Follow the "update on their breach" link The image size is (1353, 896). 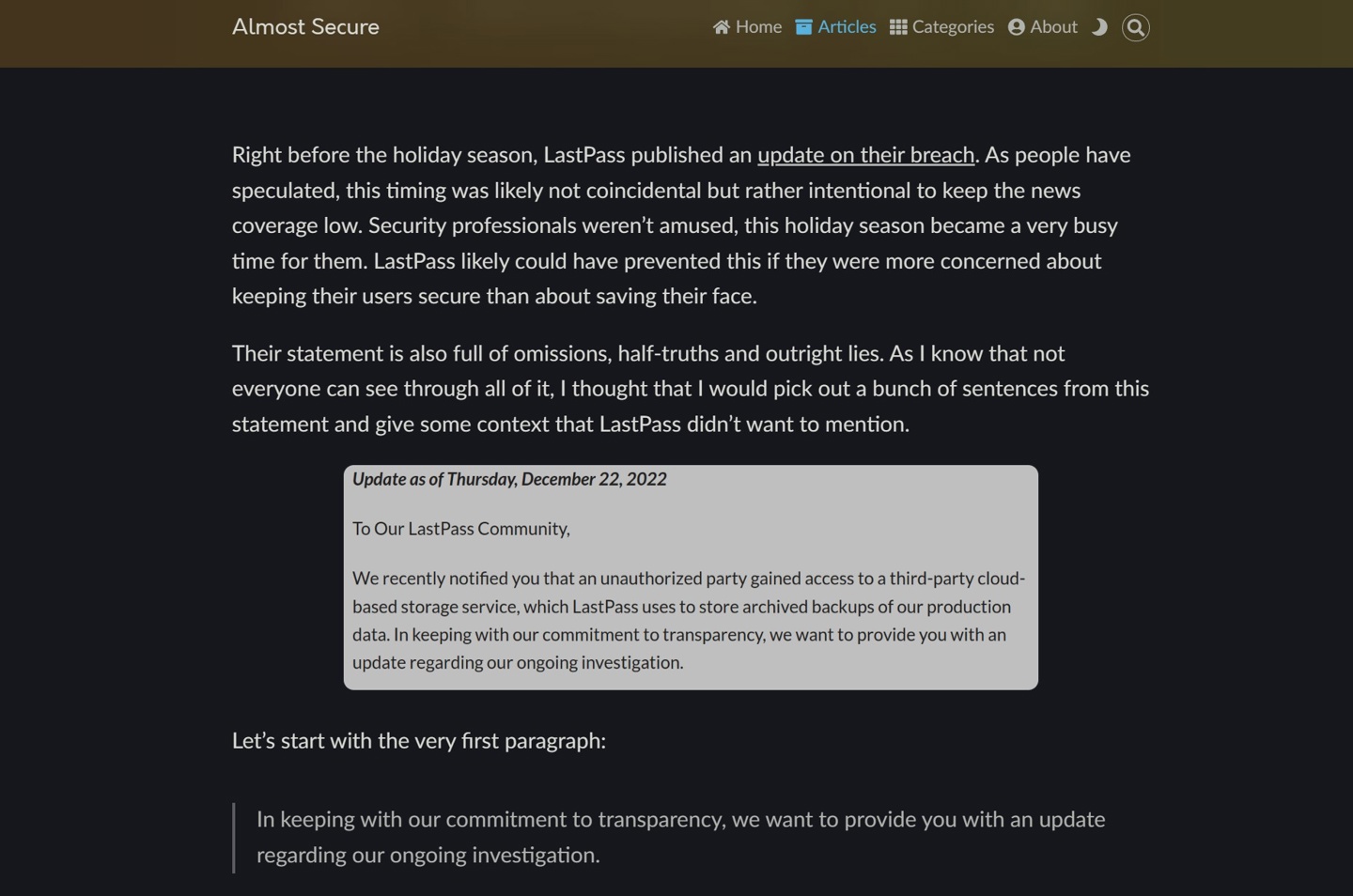click(x=865, y=155)
